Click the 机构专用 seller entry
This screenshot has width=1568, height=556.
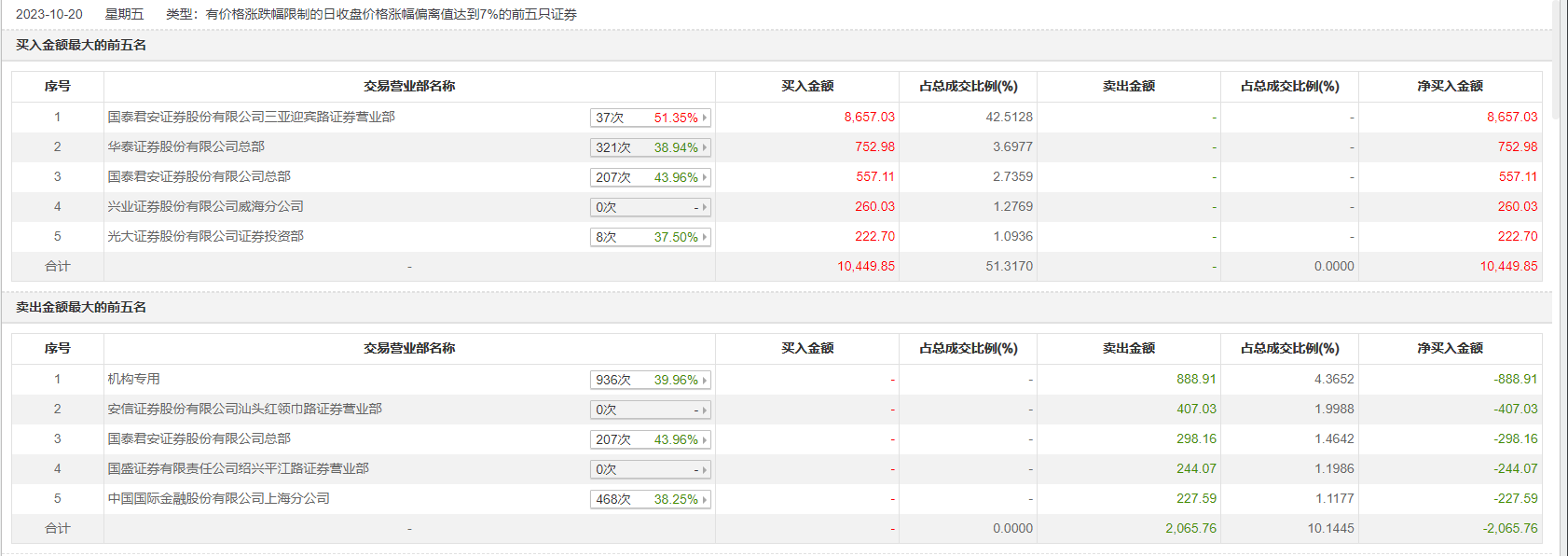[133, 379]
